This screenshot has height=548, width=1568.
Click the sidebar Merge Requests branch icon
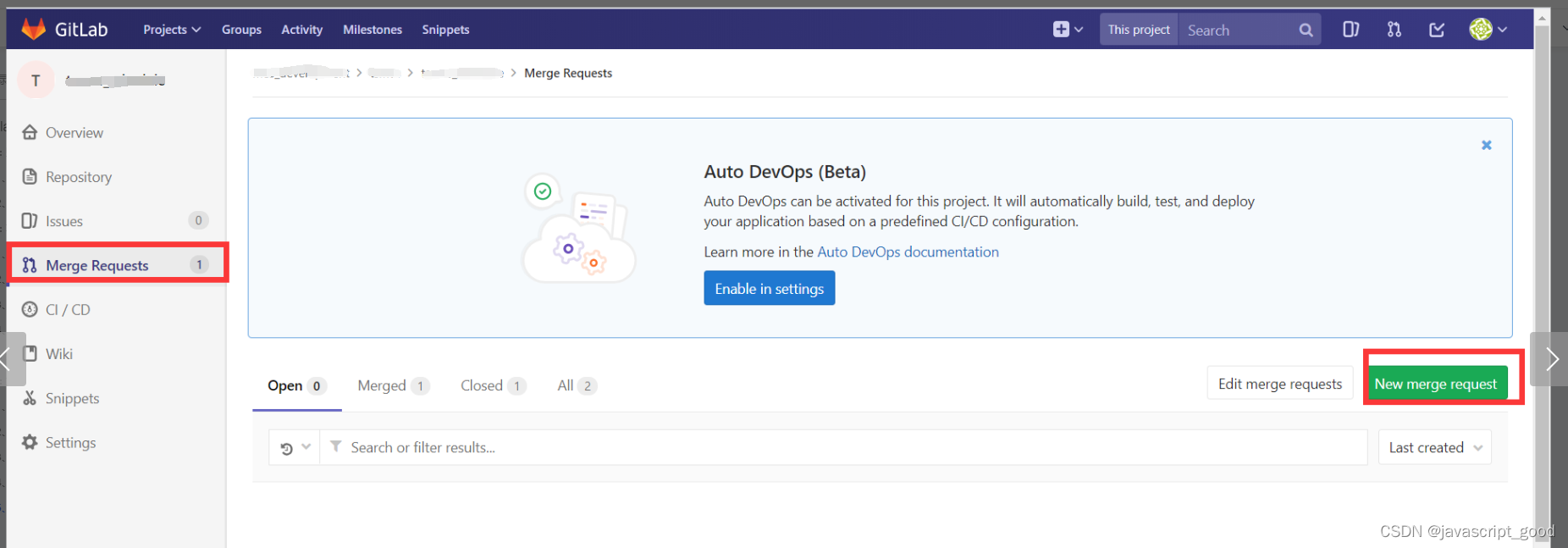[x=30, y=265]
